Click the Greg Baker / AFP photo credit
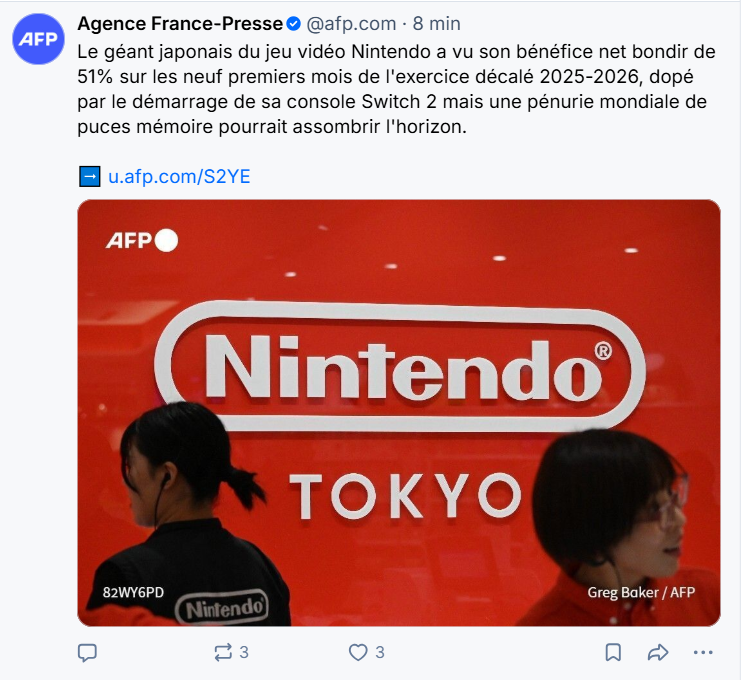741x680 pixels. point(641,593)
